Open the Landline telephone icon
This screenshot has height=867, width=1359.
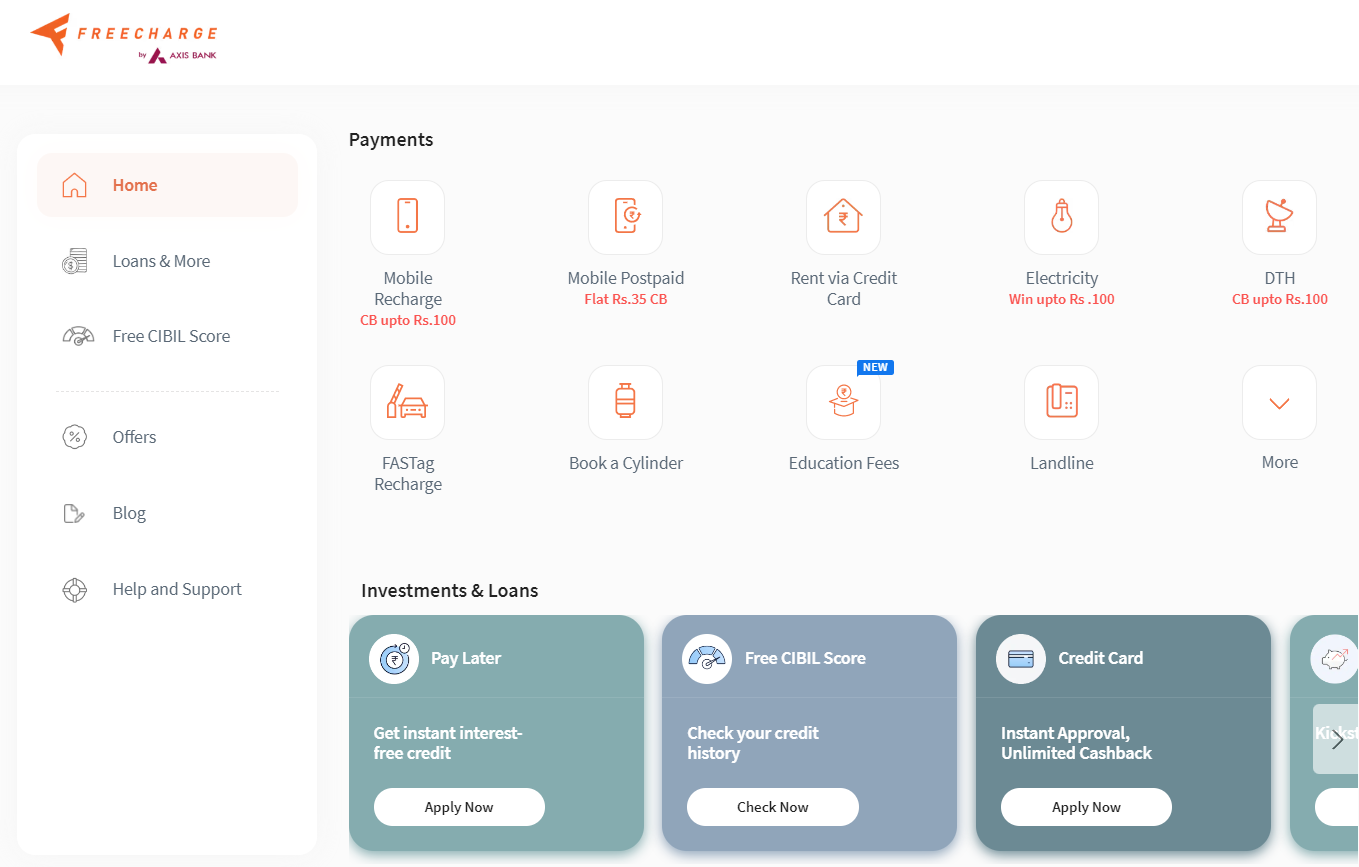click(x=1061, y=402)
